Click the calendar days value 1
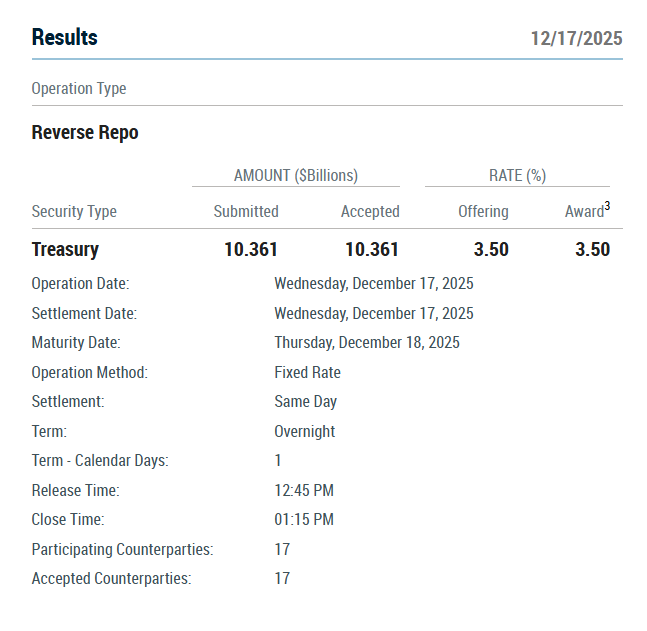The image size is (647, 631). [278, 461]
